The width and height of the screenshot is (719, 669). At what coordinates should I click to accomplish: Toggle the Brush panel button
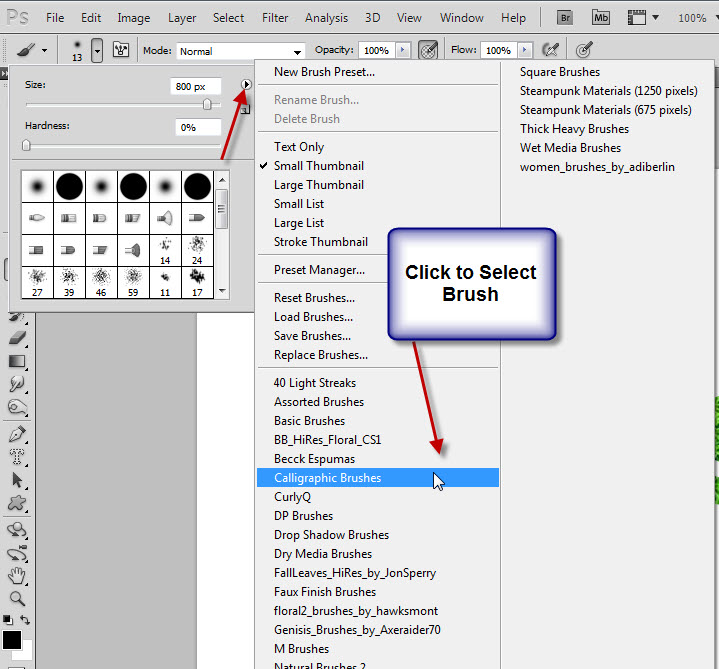coord(121,50)
